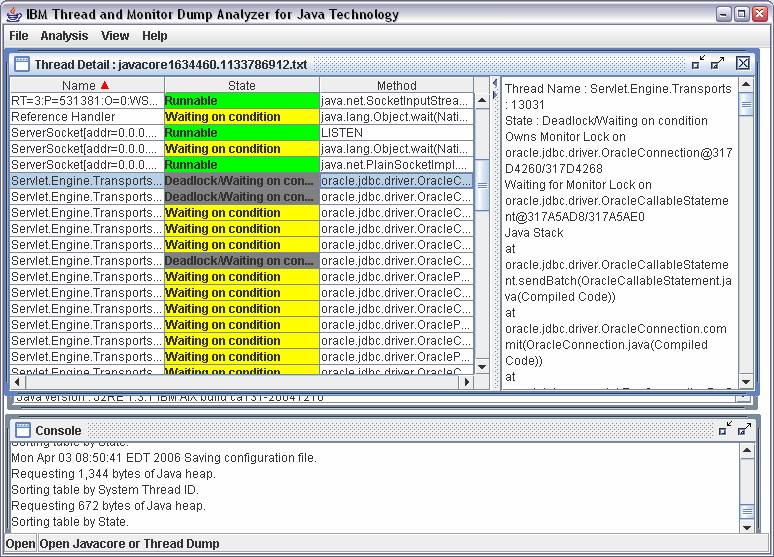This screenshot has height=557, width=774.
Task: Sort table by State column header
Action: tap(242, 85)
